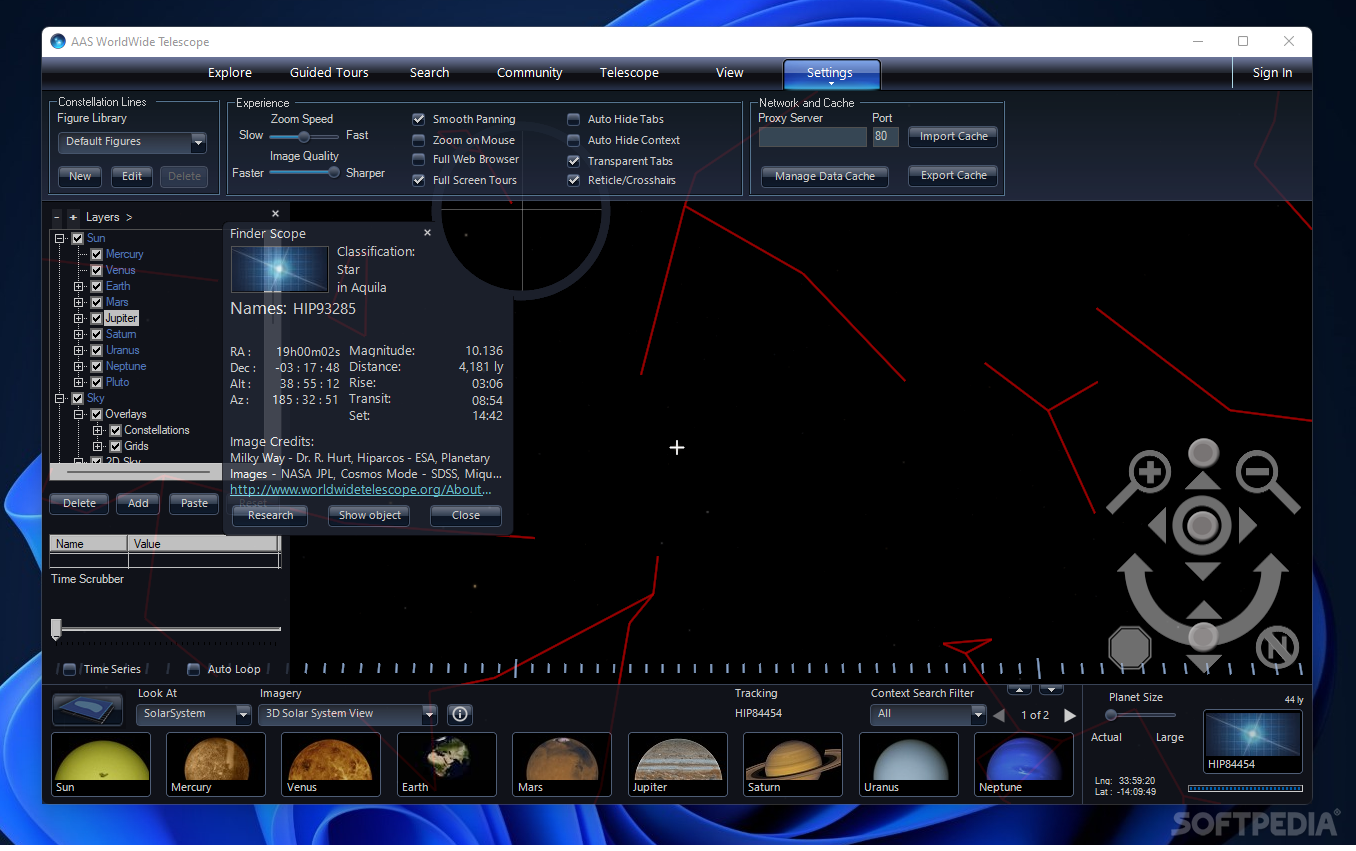The height and width of the screenshot is (851, 1356).
Task: Expand the Earth tree node
Action: click(79, 286)
